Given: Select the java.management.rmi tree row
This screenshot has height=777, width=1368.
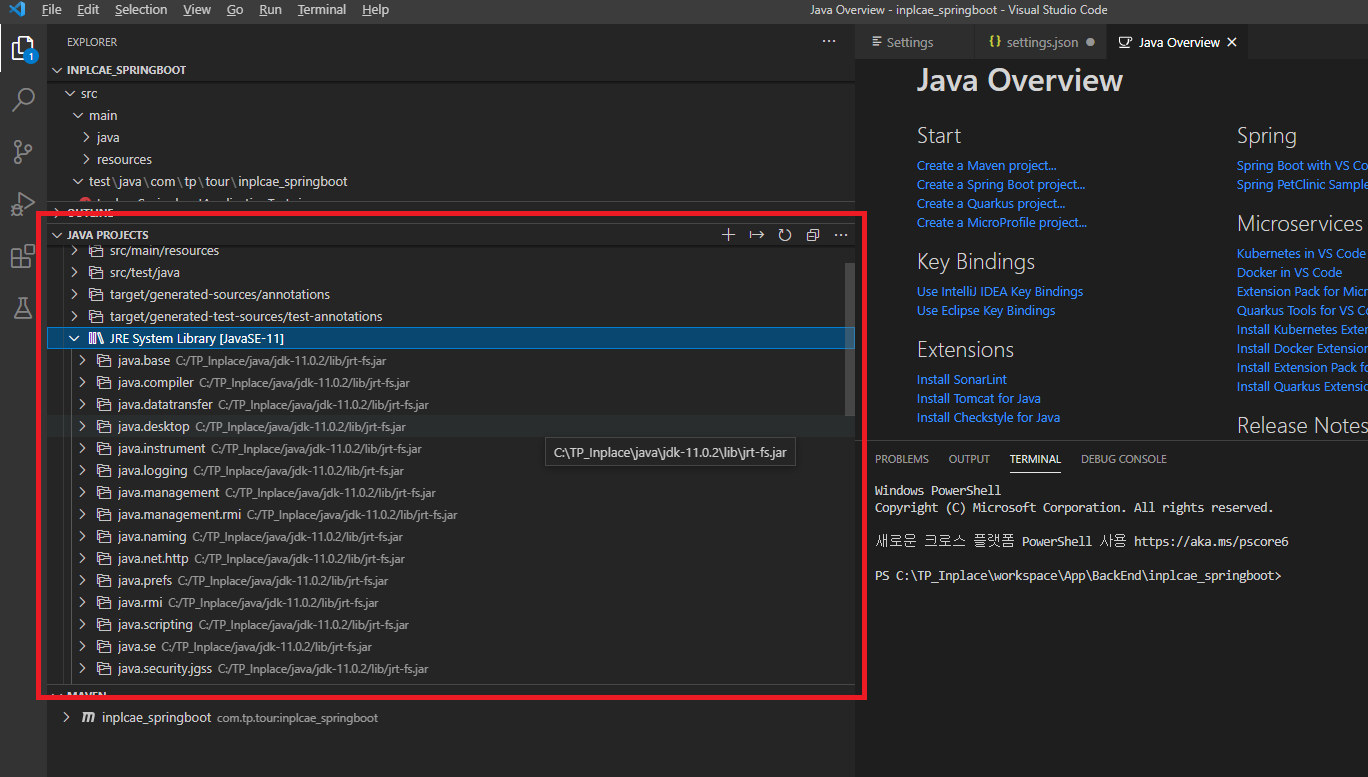Looking at the screenshot, I should point(450,515).
